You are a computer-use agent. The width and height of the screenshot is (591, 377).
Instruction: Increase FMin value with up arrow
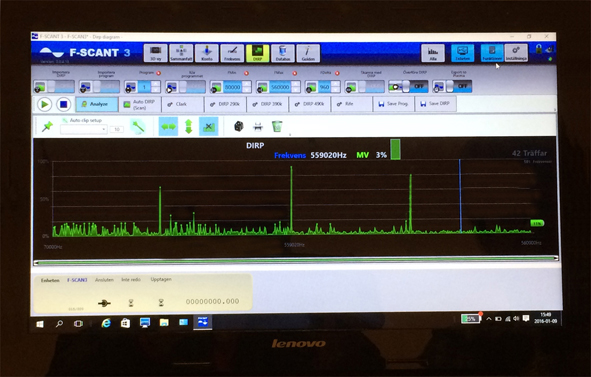click(247, 84)
